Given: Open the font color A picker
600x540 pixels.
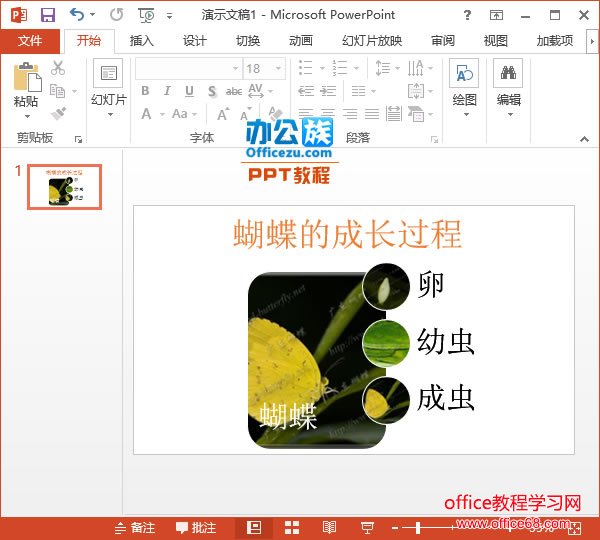Looking at the screenshot, I should (146, 114).
